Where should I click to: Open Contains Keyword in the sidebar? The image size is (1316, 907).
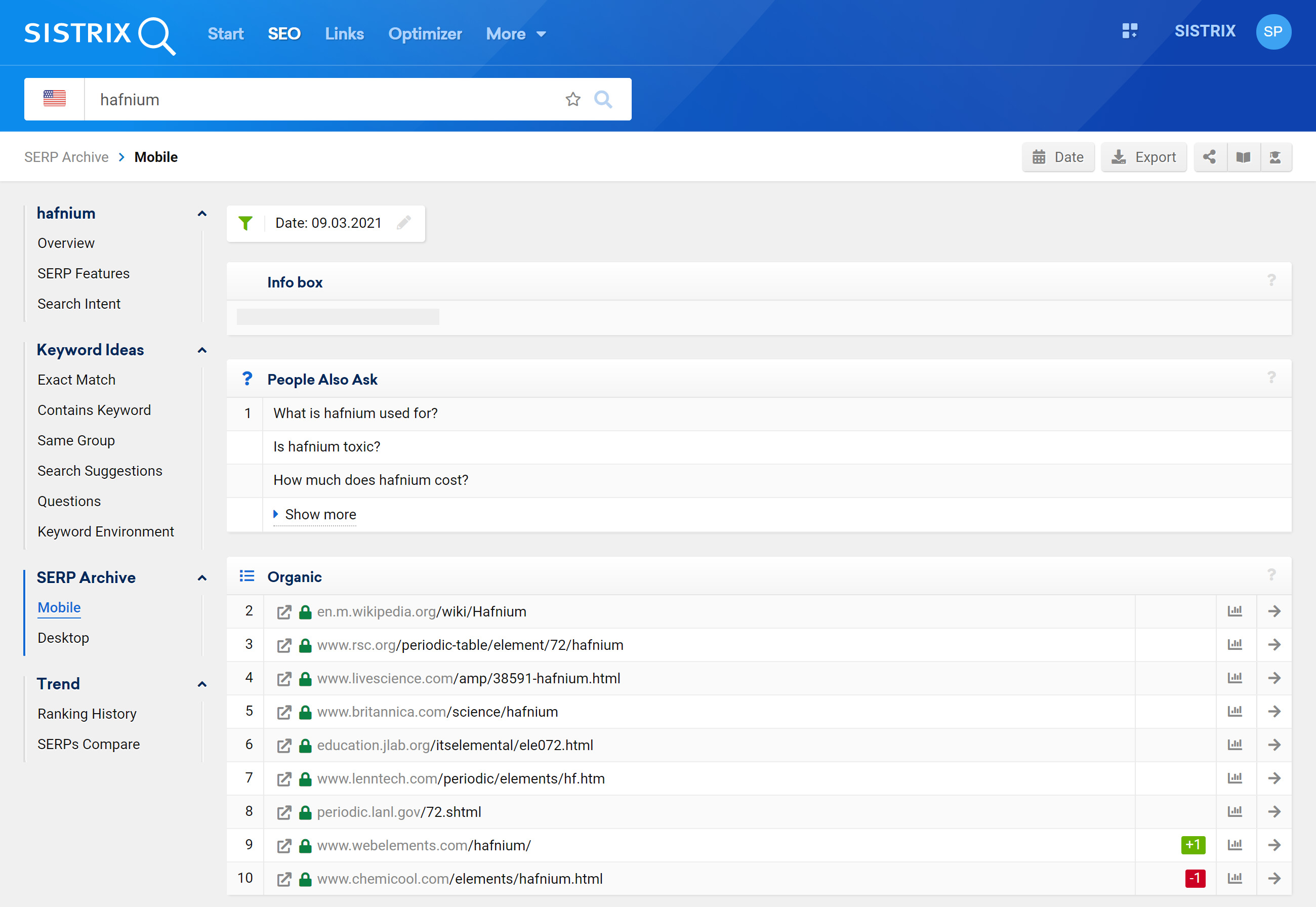point(94,410)
